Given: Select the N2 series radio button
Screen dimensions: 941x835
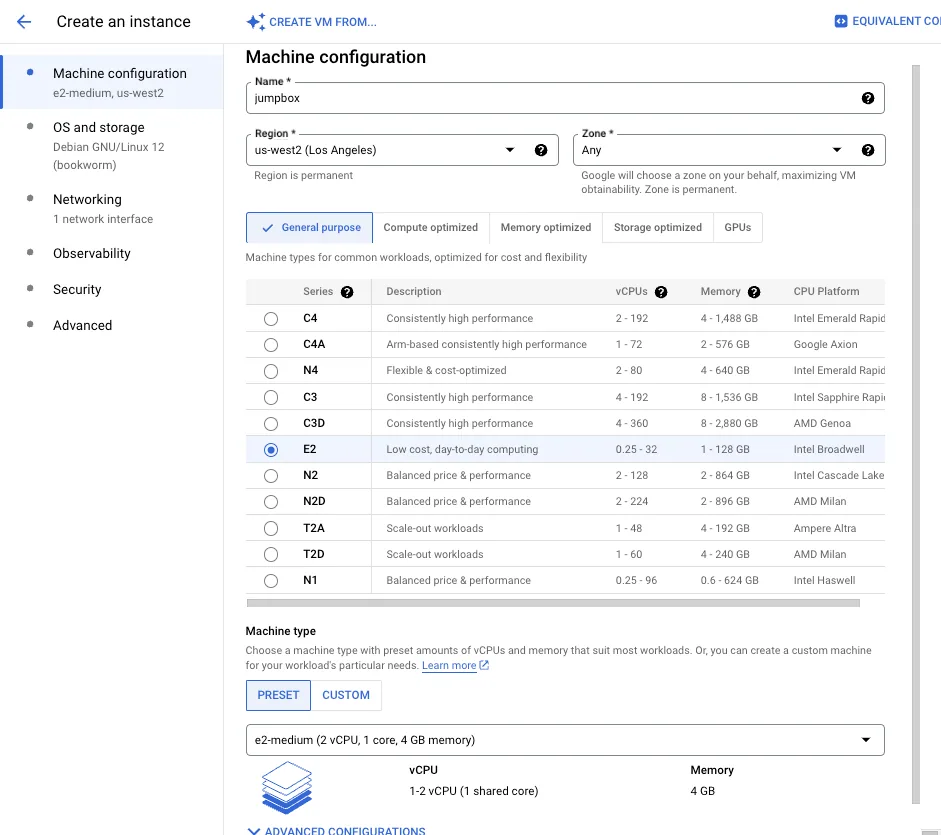Looking at the screenshot, I should pyautogui.click(x=271, y=475).
